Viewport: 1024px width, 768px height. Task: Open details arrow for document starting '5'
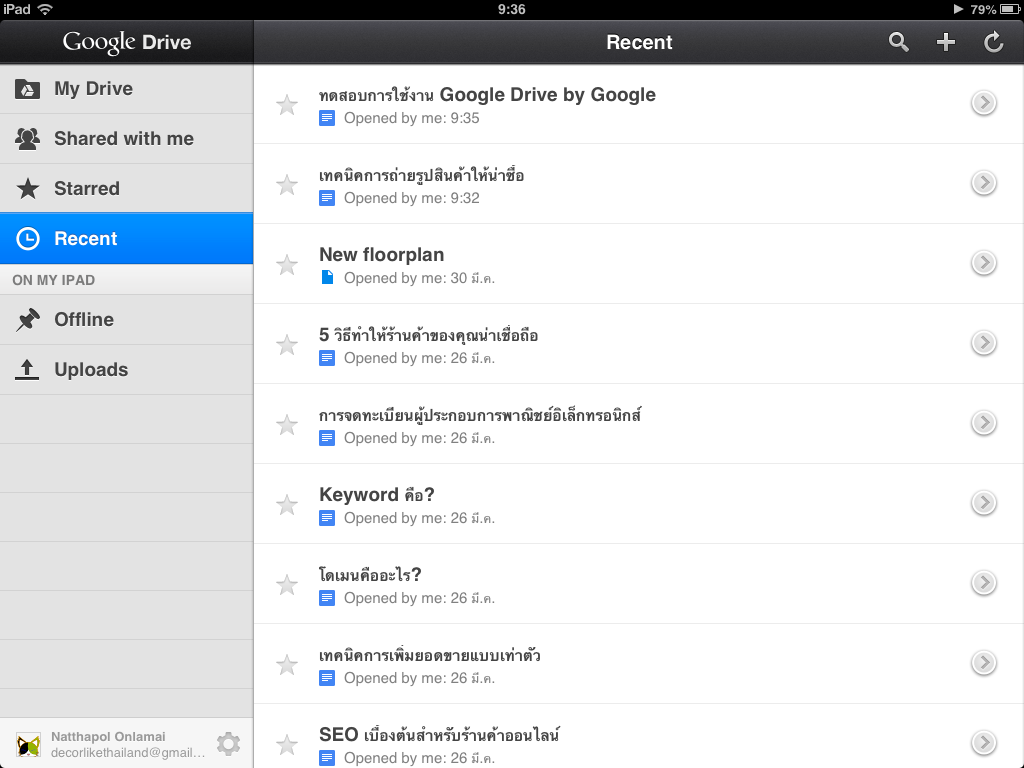(984, 343)
